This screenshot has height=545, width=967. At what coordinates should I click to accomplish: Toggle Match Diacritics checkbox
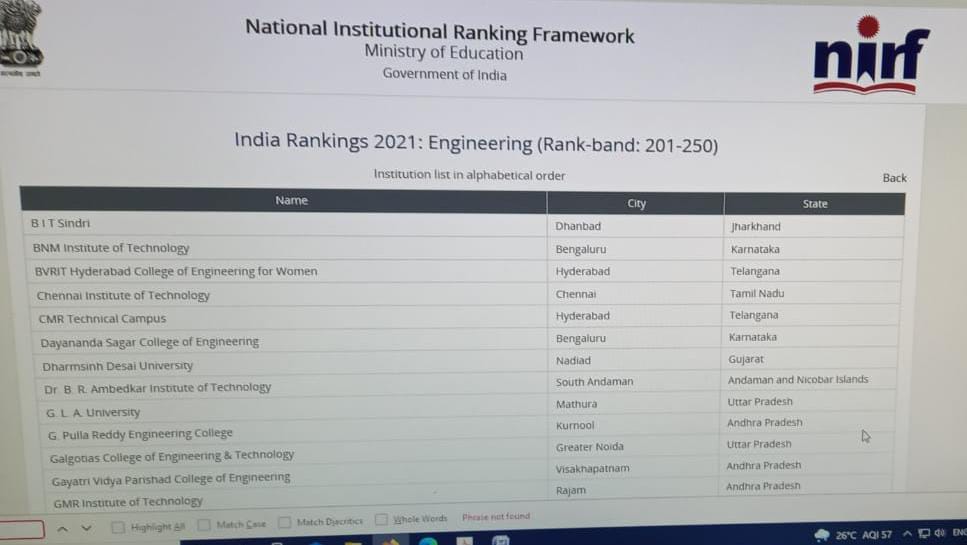pyautogui.click(x=284, y=522)
